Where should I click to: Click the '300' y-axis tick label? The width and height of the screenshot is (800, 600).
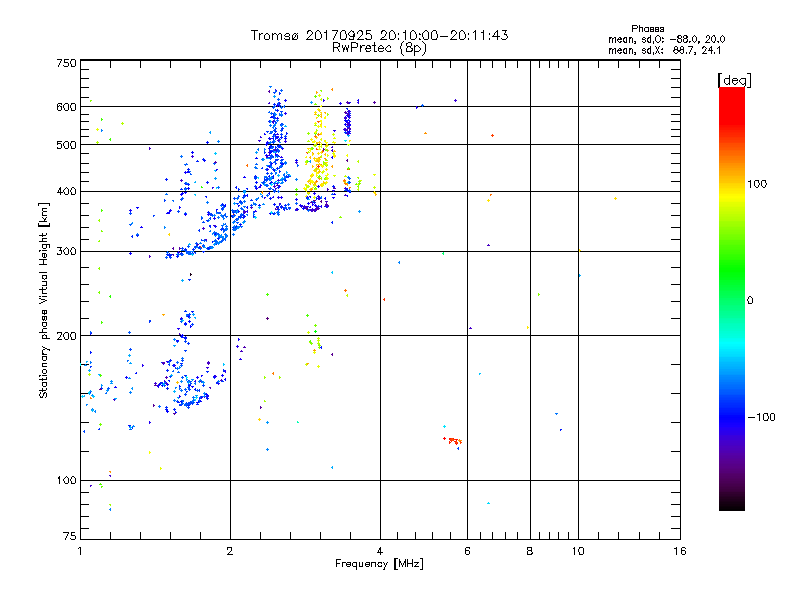(66, 251)
